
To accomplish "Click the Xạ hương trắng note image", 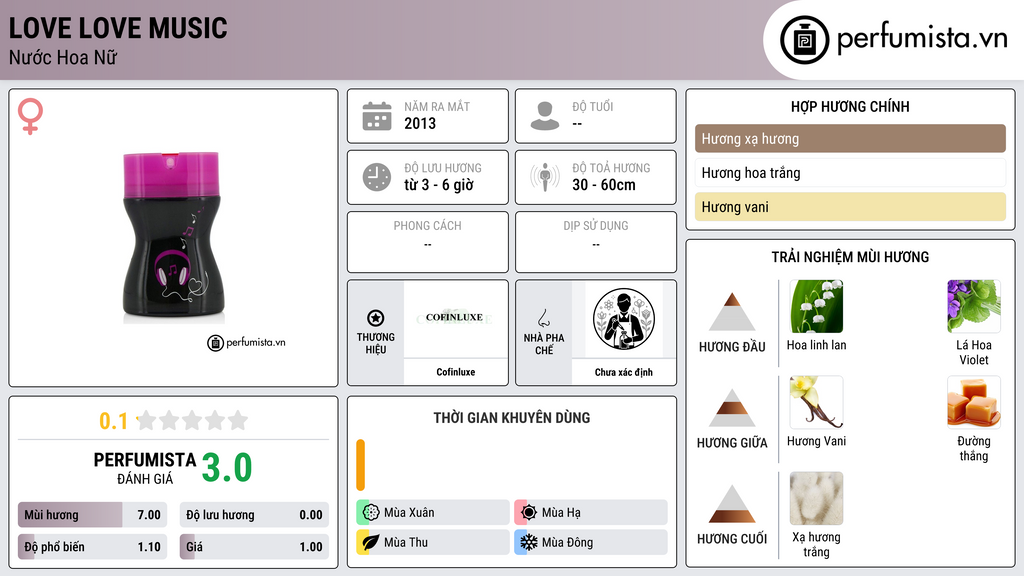I will (816, 498).
